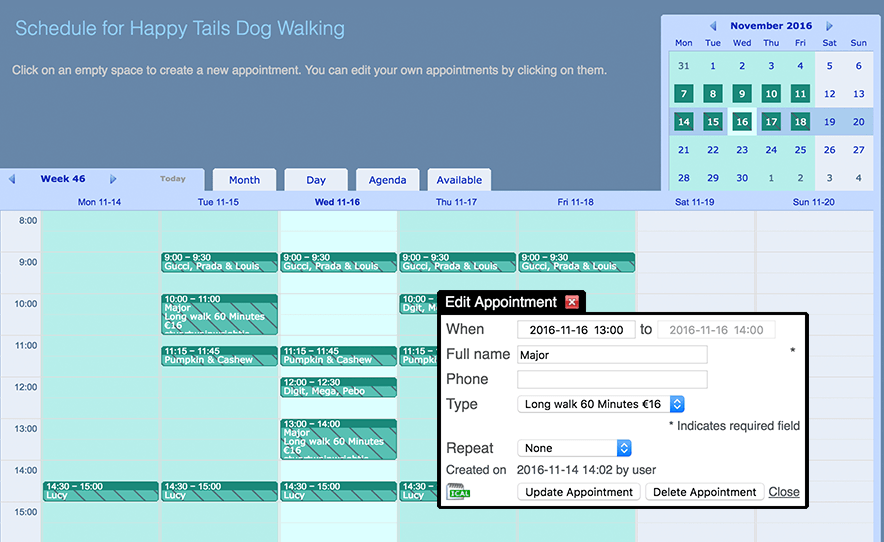This screenshot has width=884, height=542.
Task: Select October 31 in mini calendar
Action: (684, 66)
